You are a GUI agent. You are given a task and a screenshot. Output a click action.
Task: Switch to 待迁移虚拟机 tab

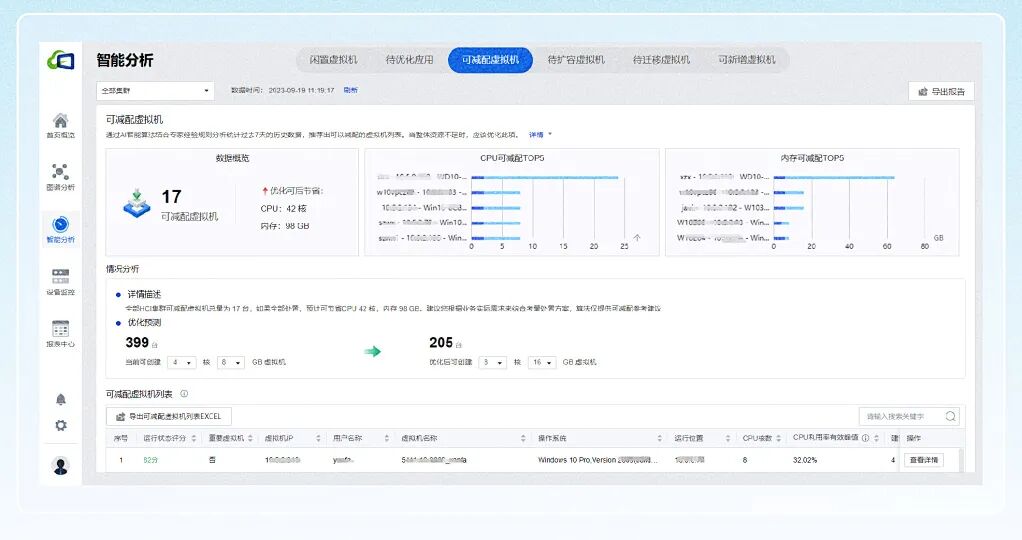[661, 60]
